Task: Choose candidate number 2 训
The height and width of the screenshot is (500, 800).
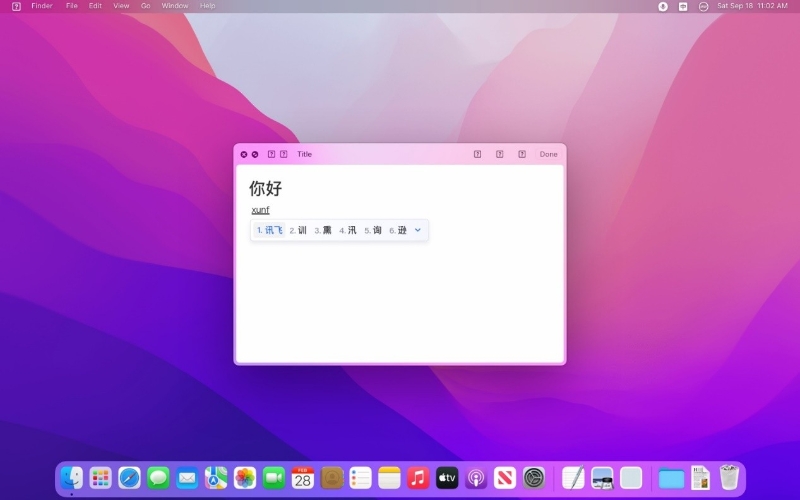Action: (x=298, y=230)
